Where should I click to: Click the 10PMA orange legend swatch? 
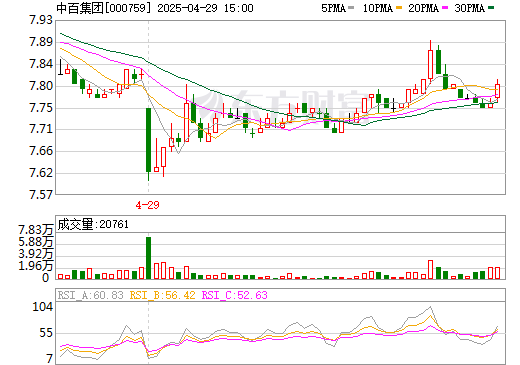pyautogui.click(x=399, y=8)
